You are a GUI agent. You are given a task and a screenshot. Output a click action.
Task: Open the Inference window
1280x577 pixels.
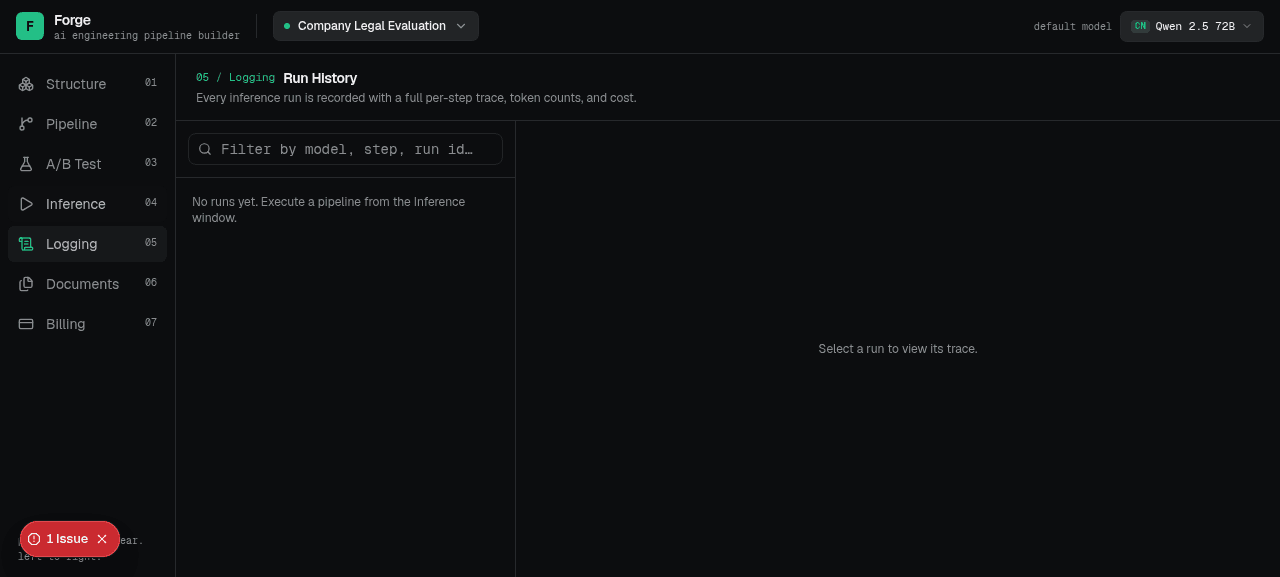(x=87, y=204)
